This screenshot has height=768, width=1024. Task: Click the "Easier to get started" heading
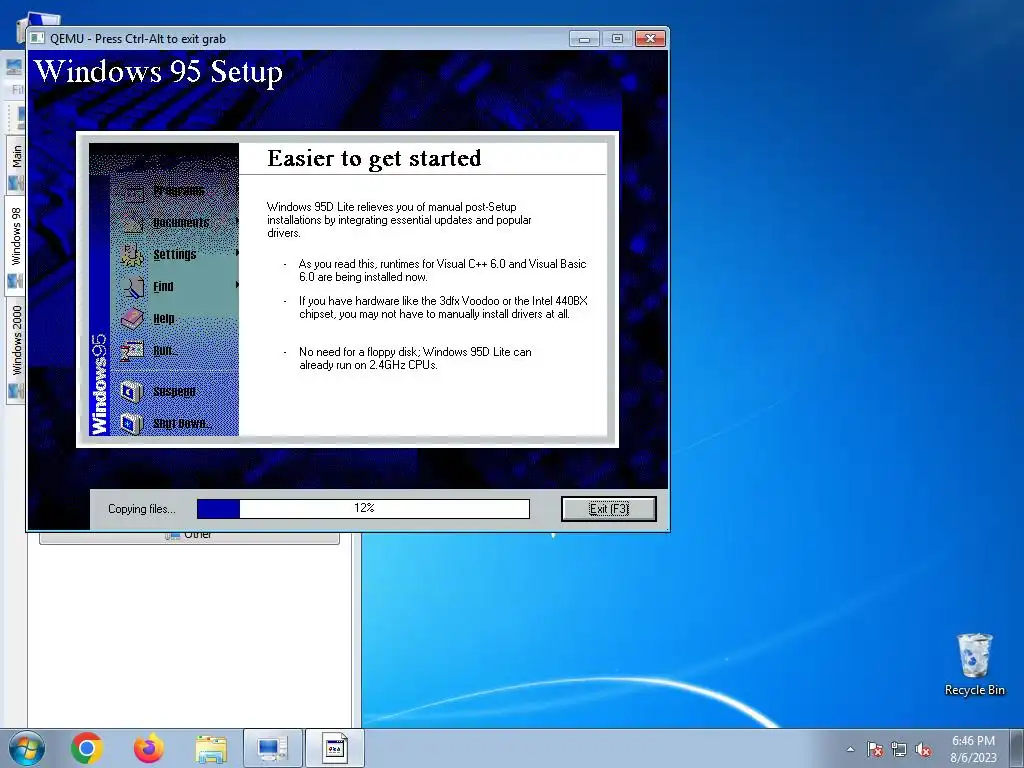[x=374, y=159]
